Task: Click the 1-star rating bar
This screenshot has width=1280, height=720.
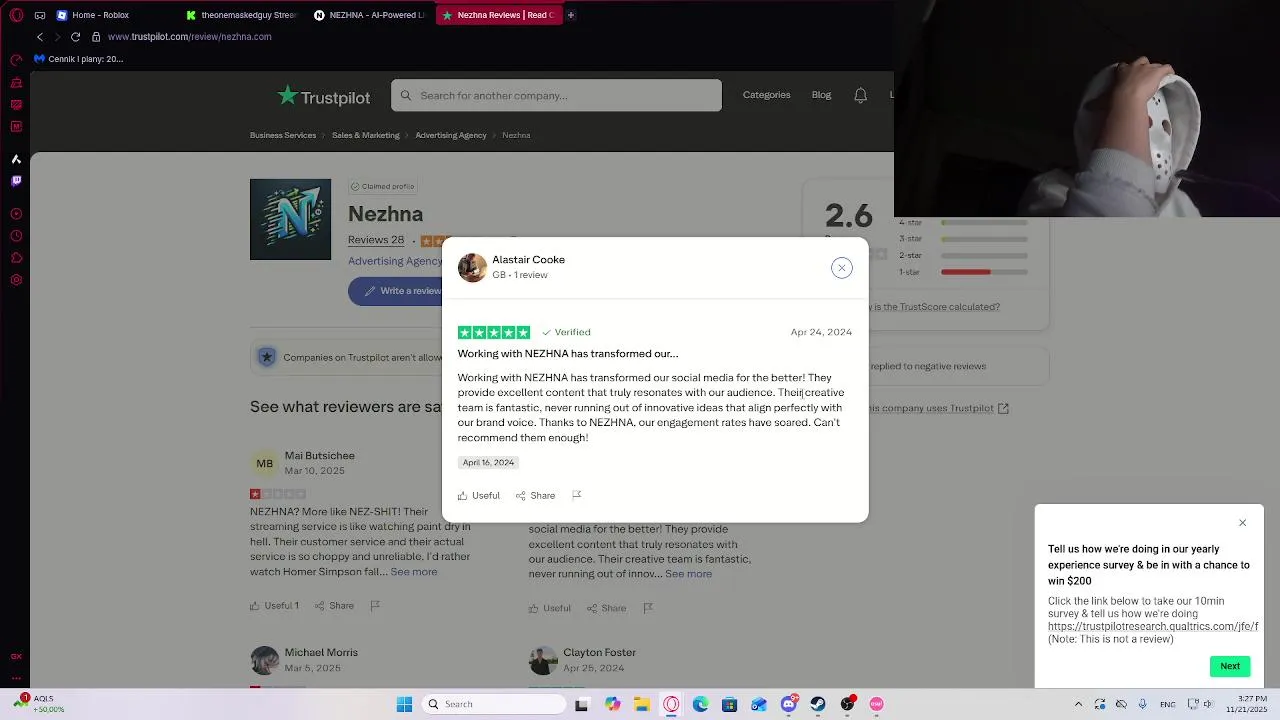Action: tap(984, 272)
